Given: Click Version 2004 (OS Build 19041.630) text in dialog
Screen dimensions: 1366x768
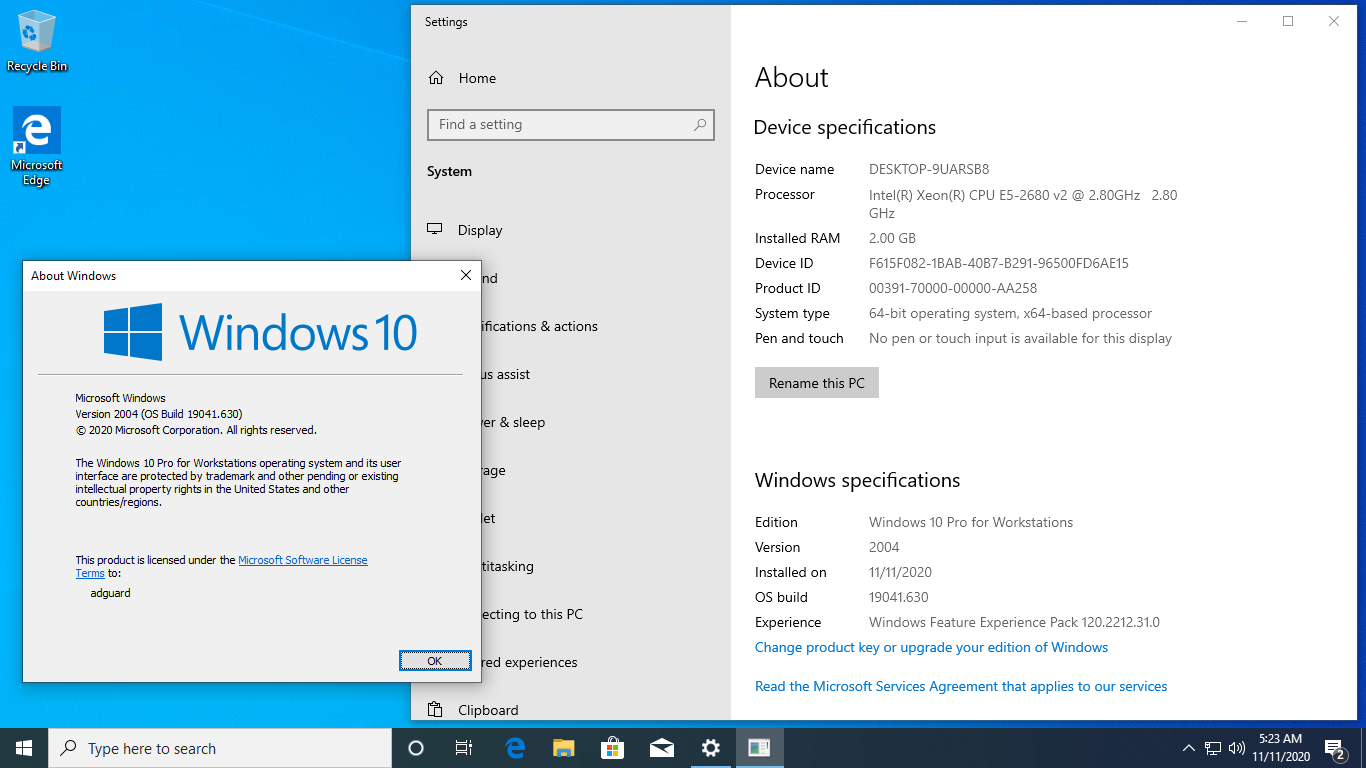Looking at the screenshot, I should tap(159, 414).
